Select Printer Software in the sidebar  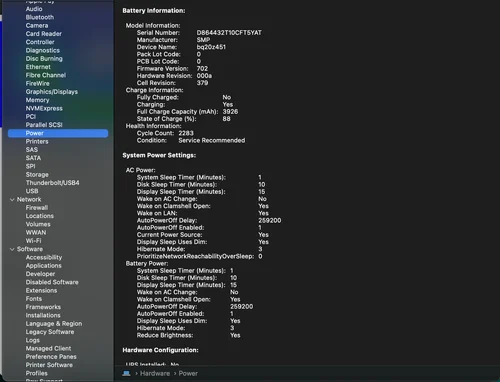[x=49, y=365]
